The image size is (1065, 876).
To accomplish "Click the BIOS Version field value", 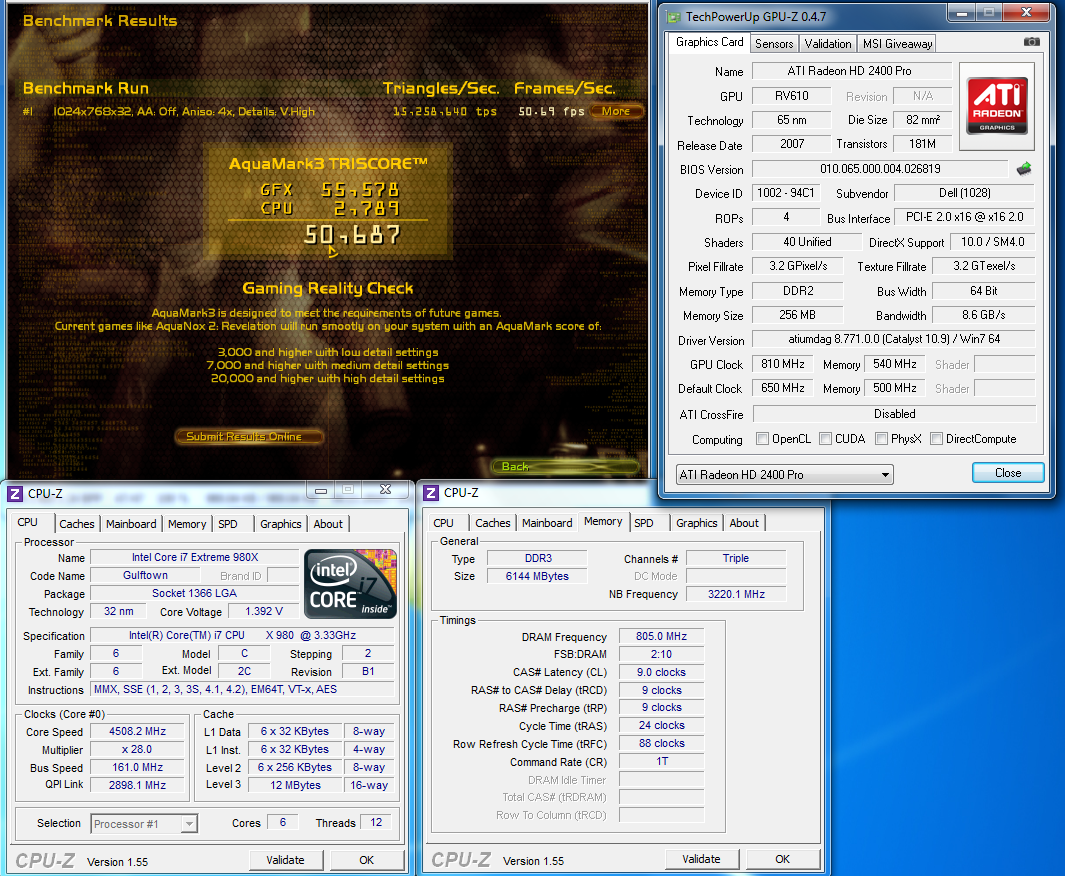I will click(880, 169).
